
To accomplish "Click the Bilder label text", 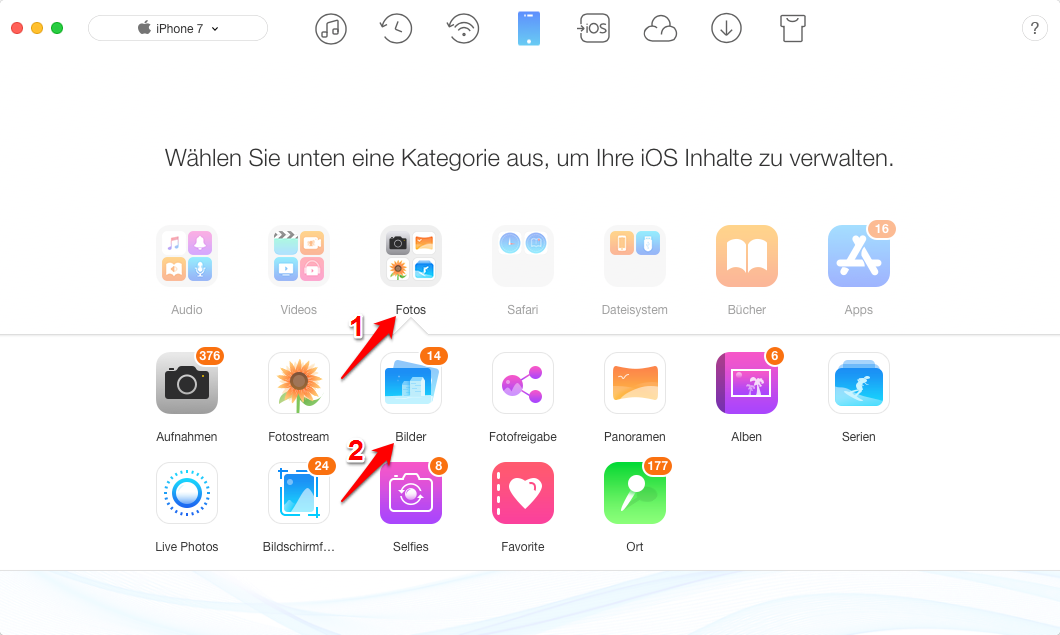I will (411, 437).
